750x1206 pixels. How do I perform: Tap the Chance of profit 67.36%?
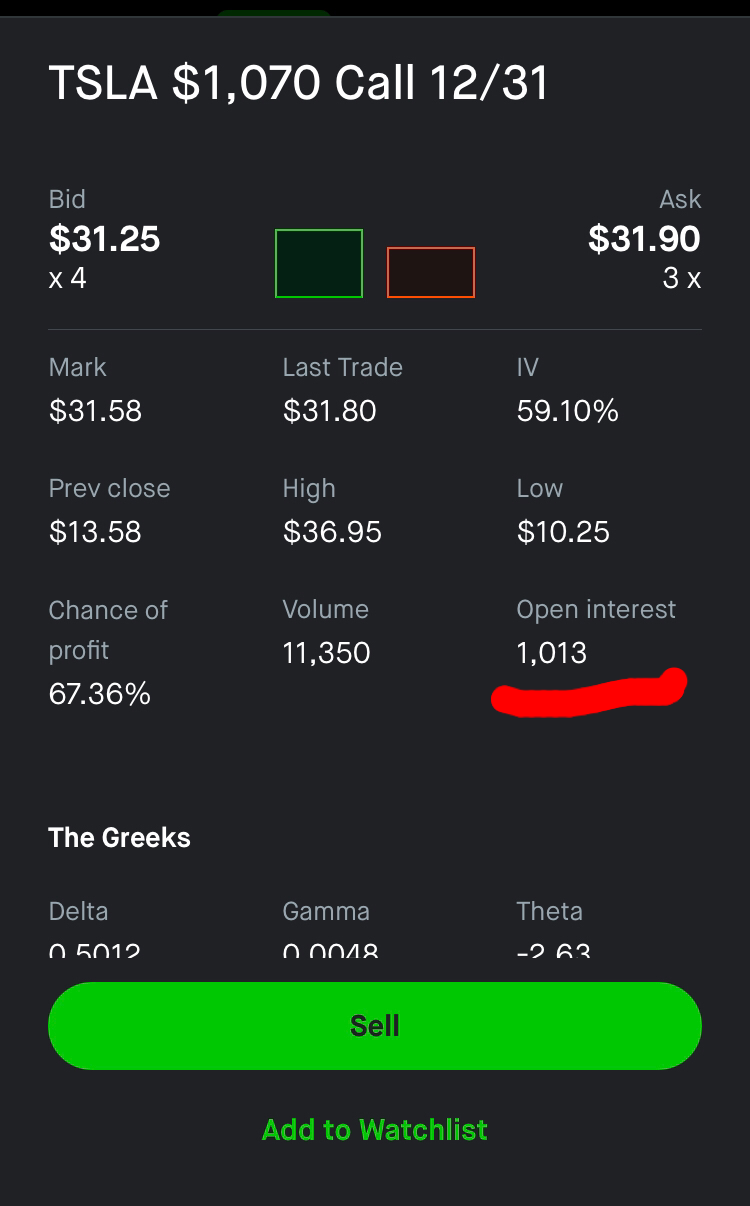point(100,694)
